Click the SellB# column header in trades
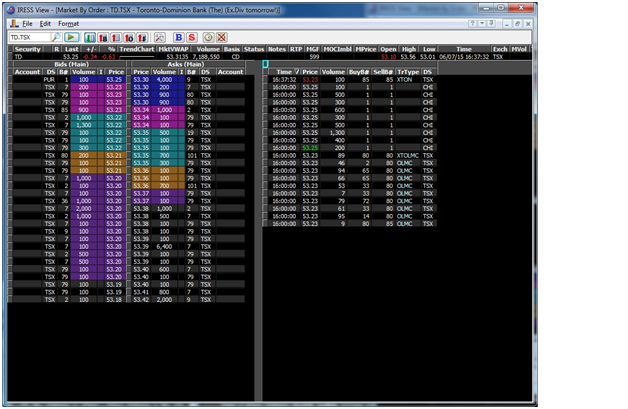Image resolution: width=628 pixels, height=409 pixels. pos(383,72)
